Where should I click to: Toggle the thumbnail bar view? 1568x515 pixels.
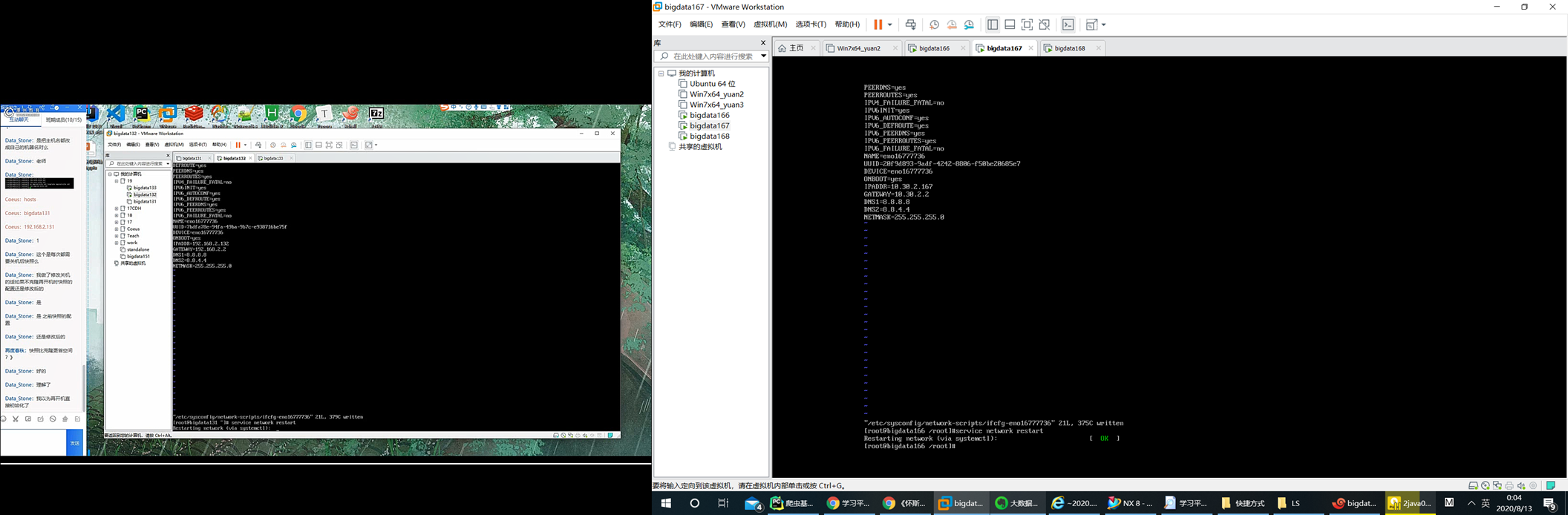(x=1010, y=24)
